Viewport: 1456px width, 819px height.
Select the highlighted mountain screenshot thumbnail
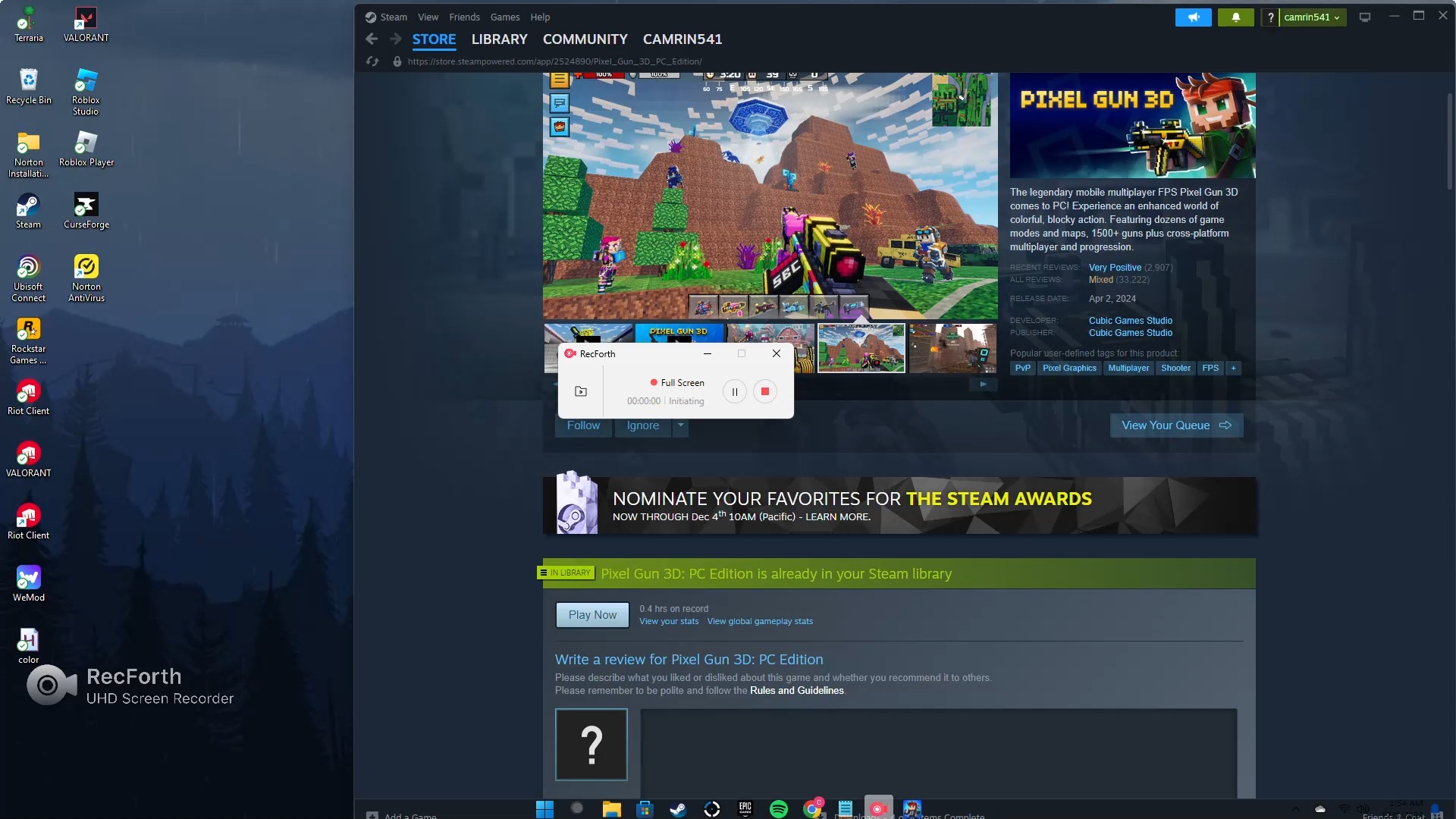[861, 348]
